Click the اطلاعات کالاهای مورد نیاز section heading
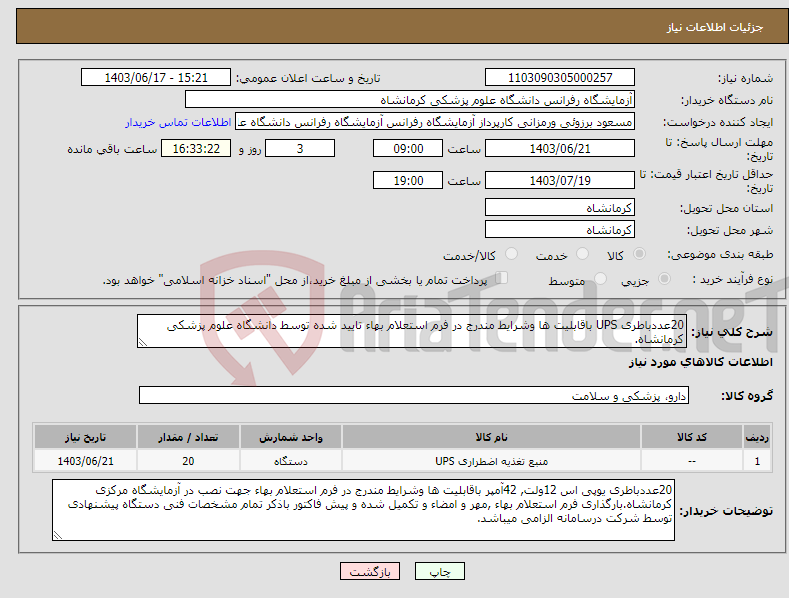Viewport: 789px width, 598px height. (700, 362)
